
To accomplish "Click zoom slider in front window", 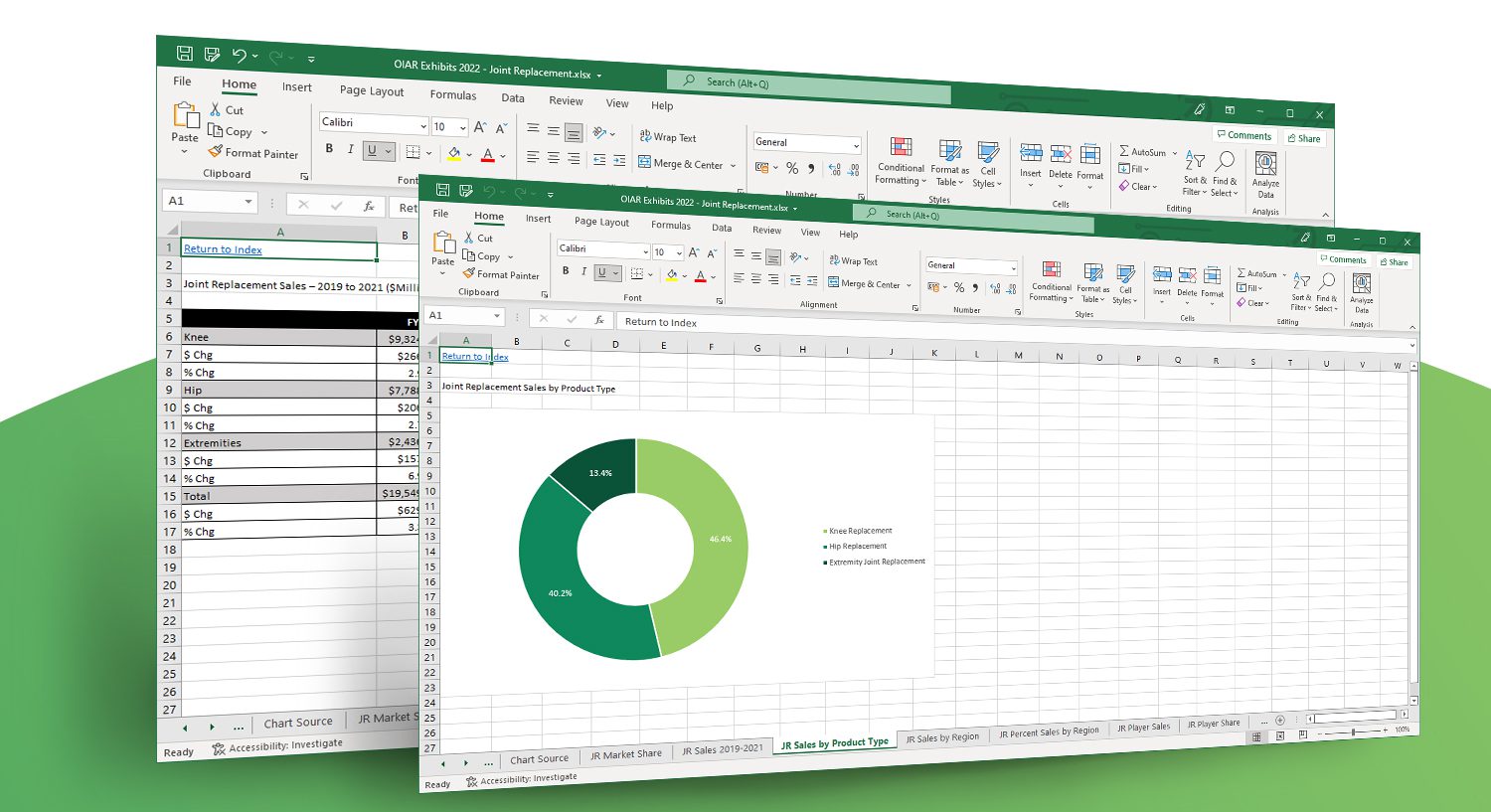I will click(1354, 731).
